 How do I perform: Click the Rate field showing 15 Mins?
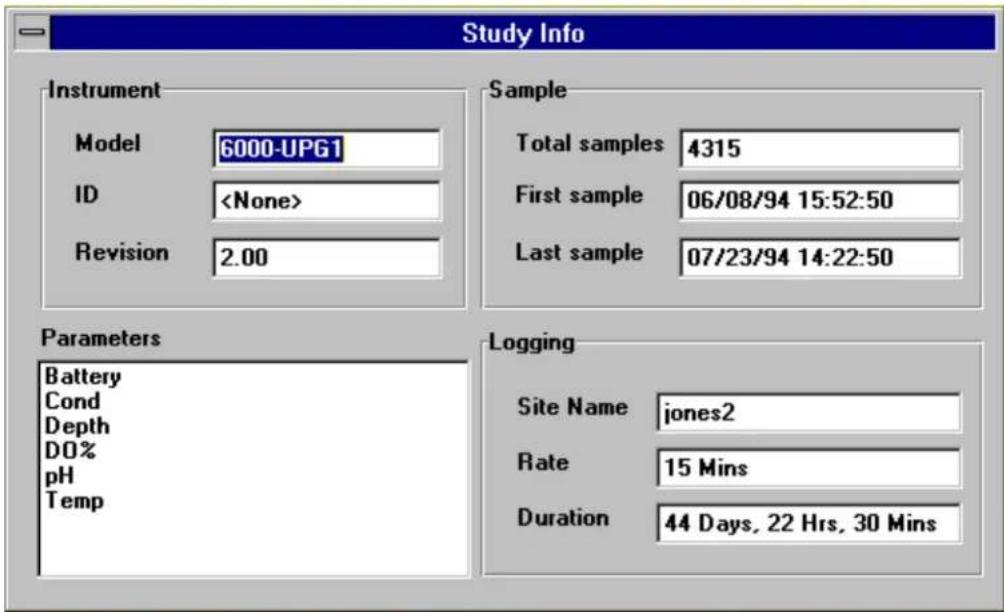pos(808,468)
